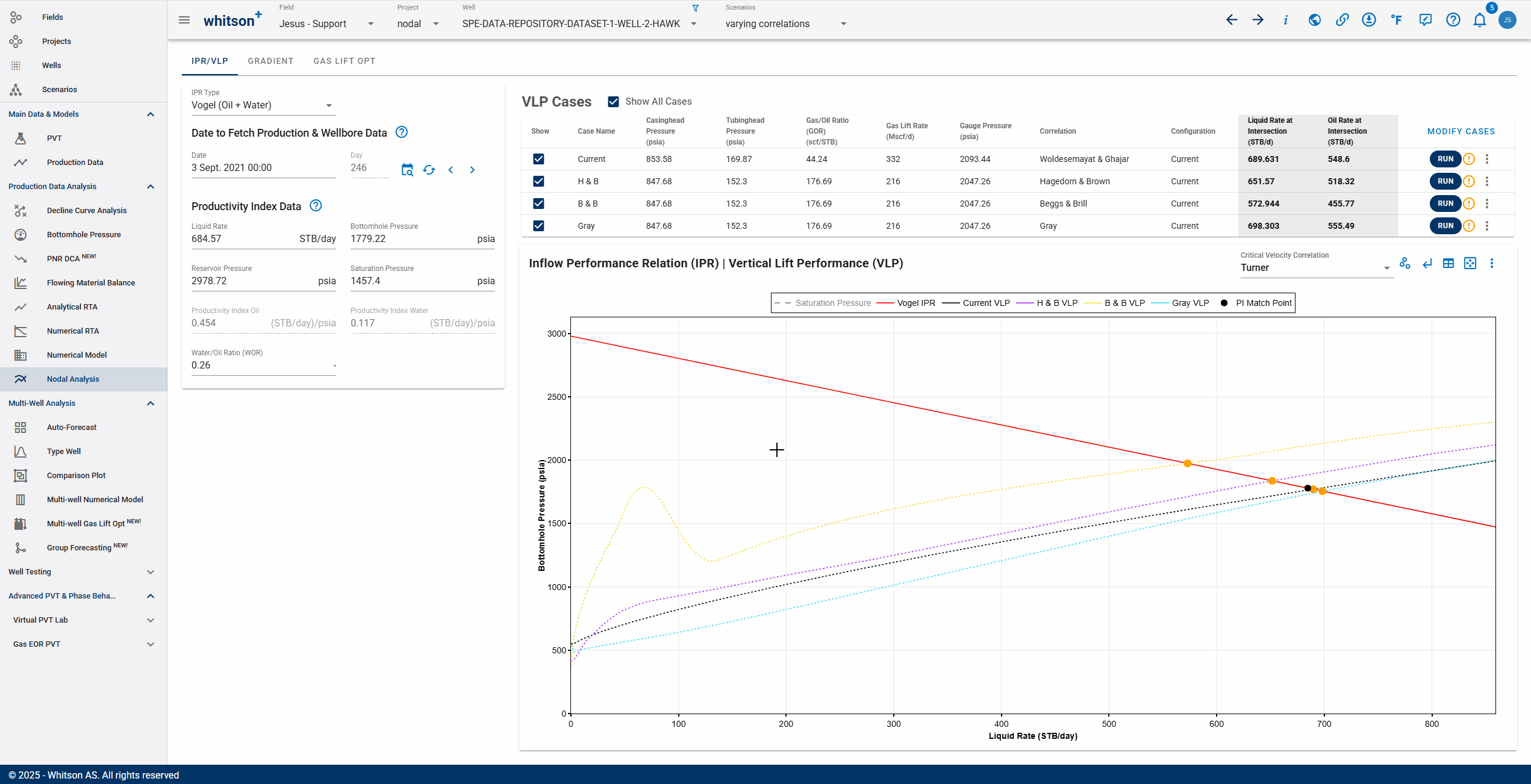
Task: Collapse Production Data Analysis section
Action: pos(151,187)
